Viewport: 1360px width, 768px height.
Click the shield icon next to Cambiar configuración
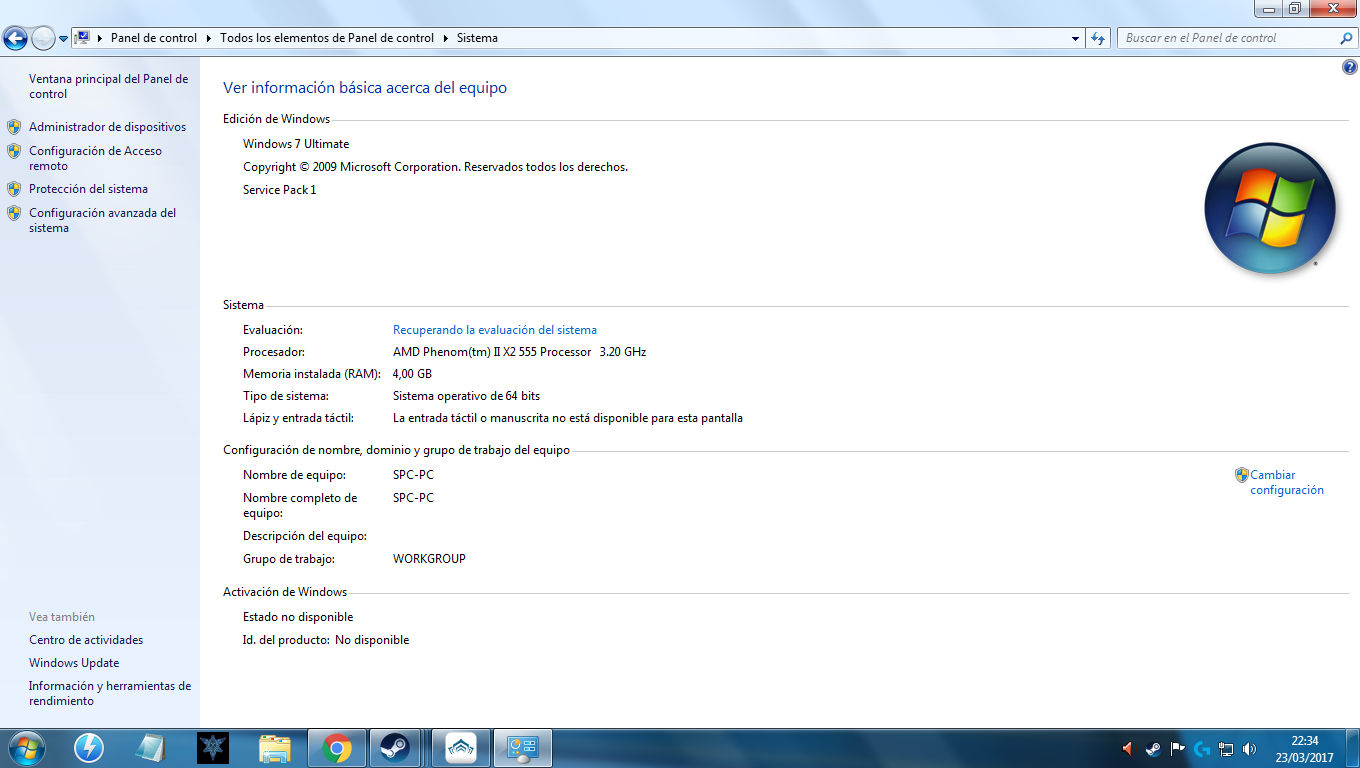coord(1242,475)
